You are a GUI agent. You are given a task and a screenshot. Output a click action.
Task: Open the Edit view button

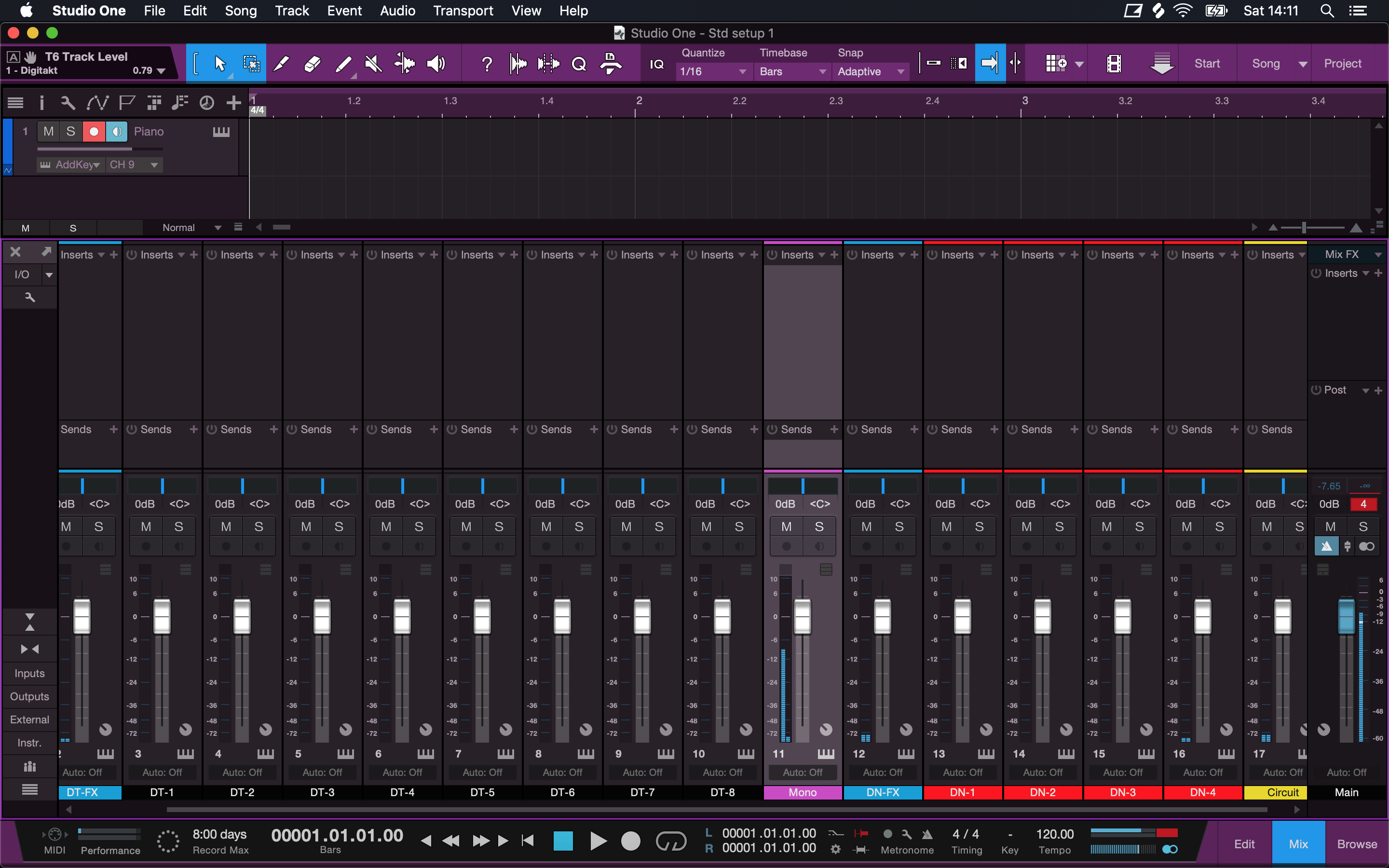[1244, 843]
